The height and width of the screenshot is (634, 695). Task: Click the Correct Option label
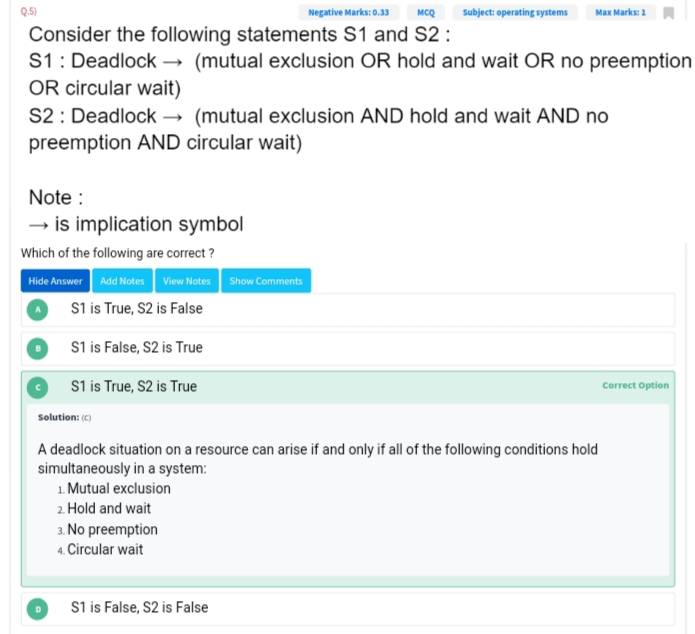pyautogui.click(x=635, y=385)
